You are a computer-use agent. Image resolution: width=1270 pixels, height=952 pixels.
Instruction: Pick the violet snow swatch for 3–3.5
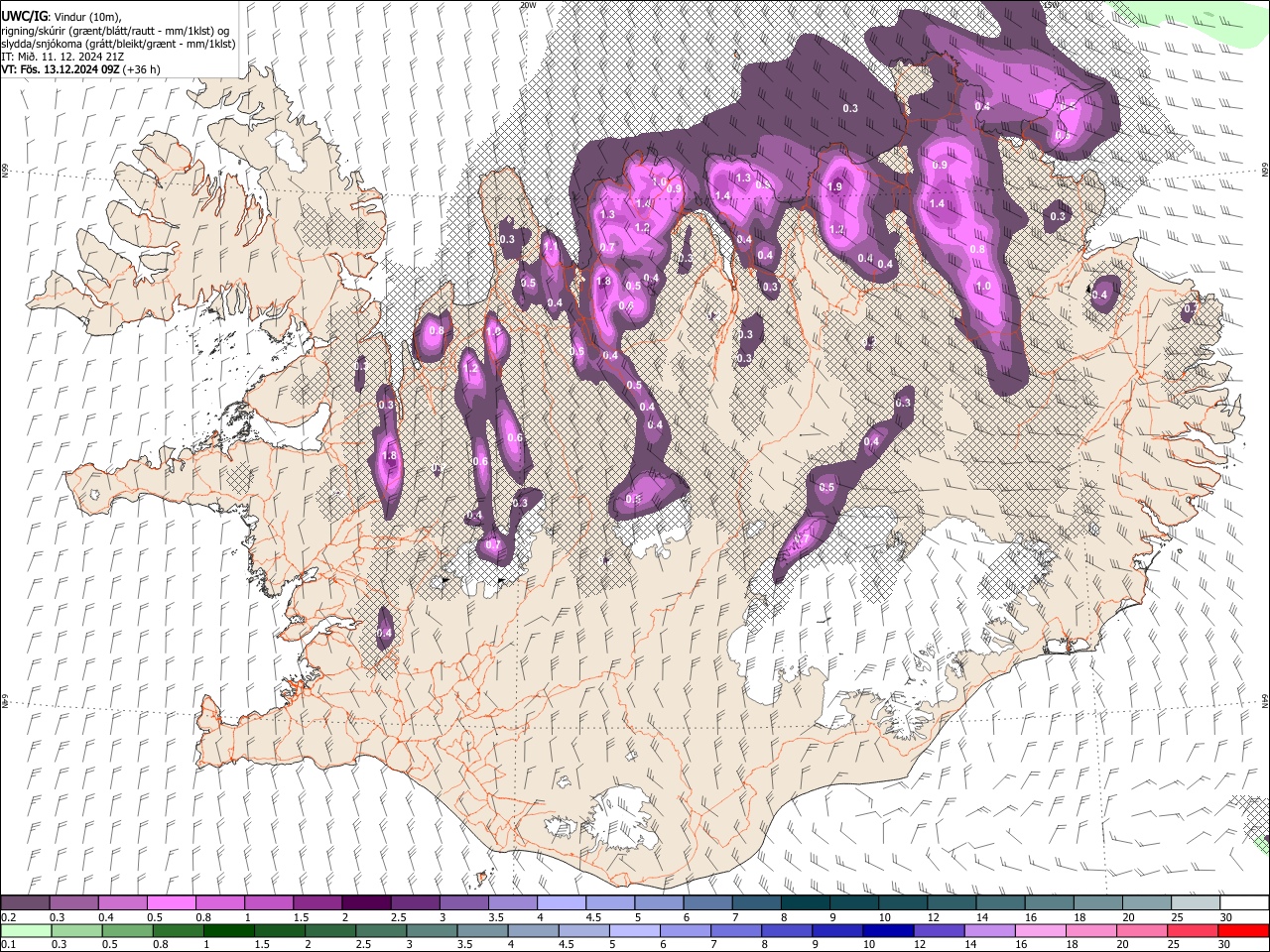pyautogui.click(x=464, y=903)
